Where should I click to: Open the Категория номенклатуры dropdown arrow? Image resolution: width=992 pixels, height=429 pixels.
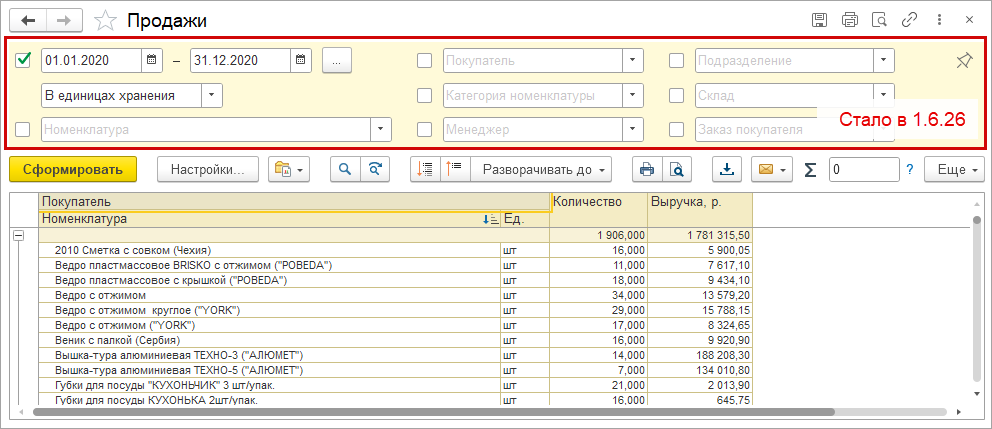point(633,96)
